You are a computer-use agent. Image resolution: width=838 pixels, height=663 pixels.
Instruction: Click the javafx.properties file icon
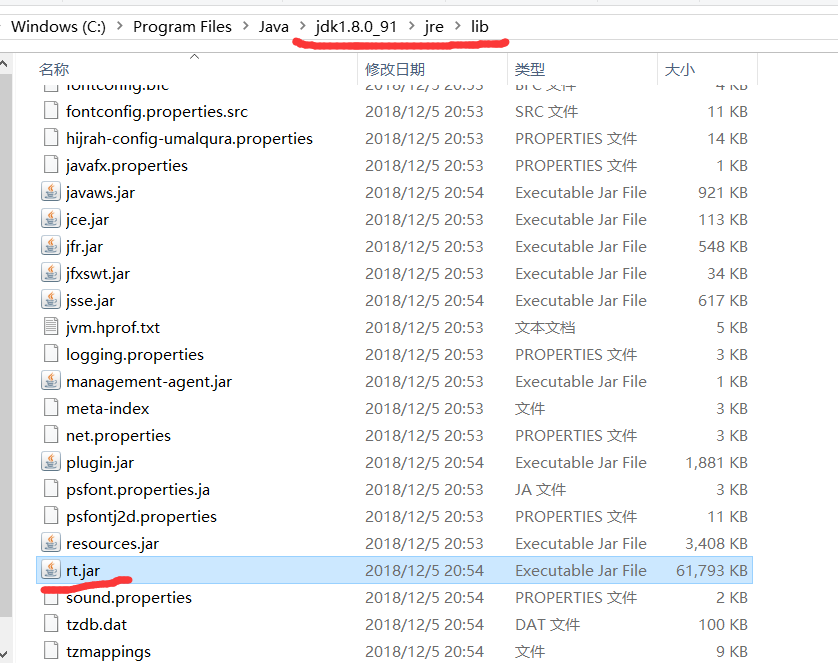coord(51,165)
